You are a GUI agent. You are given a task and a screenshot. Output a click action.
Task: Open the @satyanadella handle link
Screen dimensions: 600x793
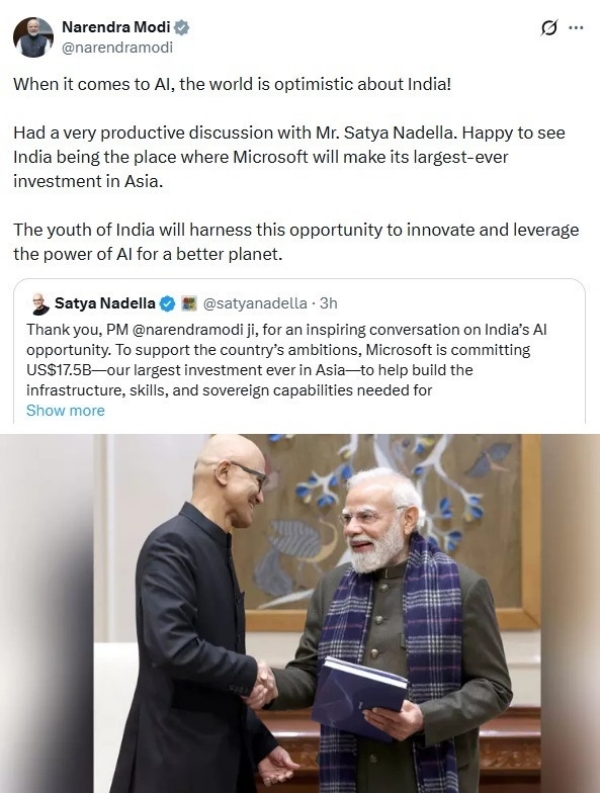254,303
